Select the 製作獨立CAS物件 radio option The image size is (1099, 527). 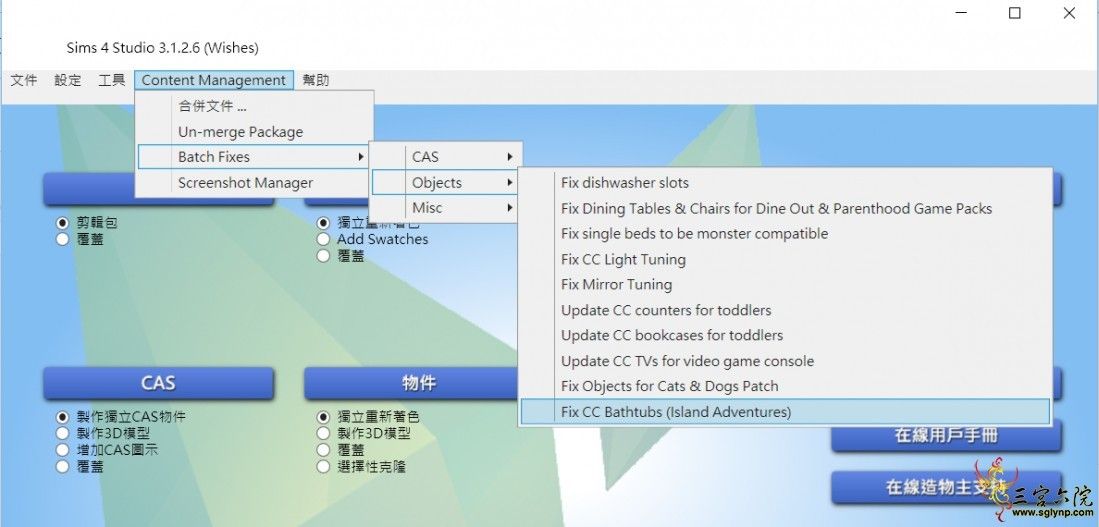coord(63,417)
